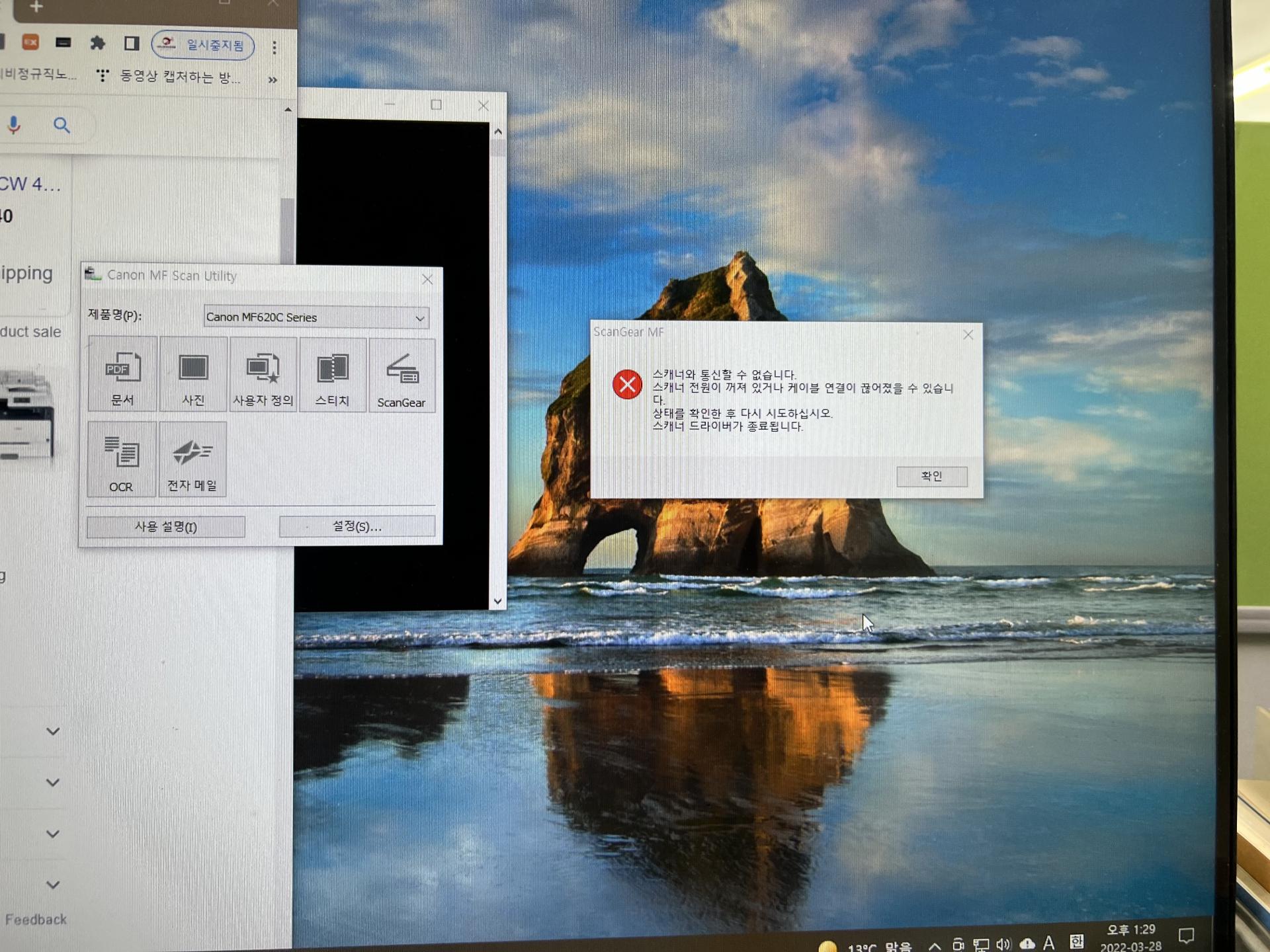The height and width of the screenshot is (952, 1270).
Task: Open the browser extensions puzzle icon
Action: coord(98,44)
